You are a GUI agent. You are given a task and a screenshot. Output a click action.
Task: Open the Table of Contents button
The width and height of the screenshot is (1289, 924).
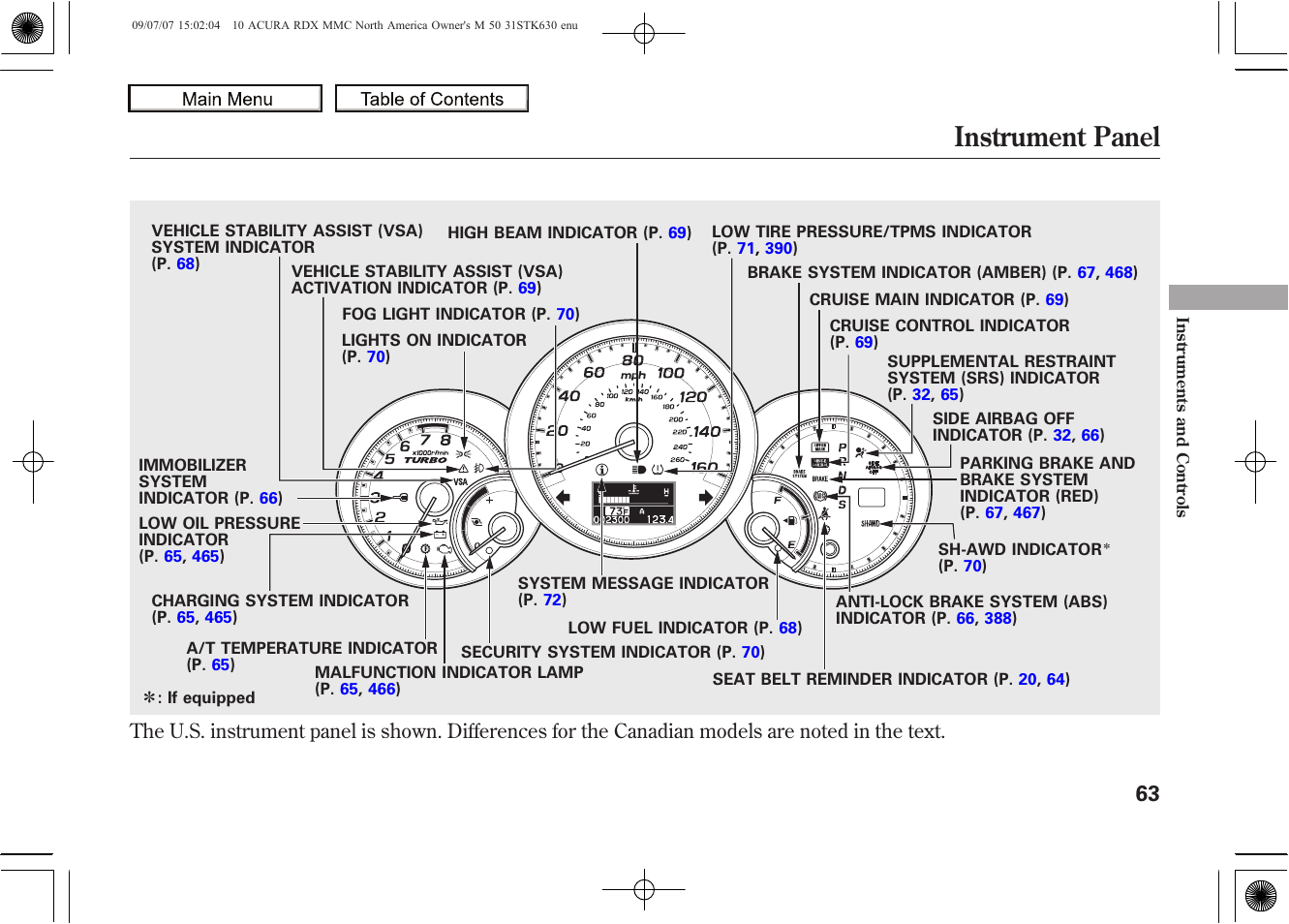coord(432,99)
